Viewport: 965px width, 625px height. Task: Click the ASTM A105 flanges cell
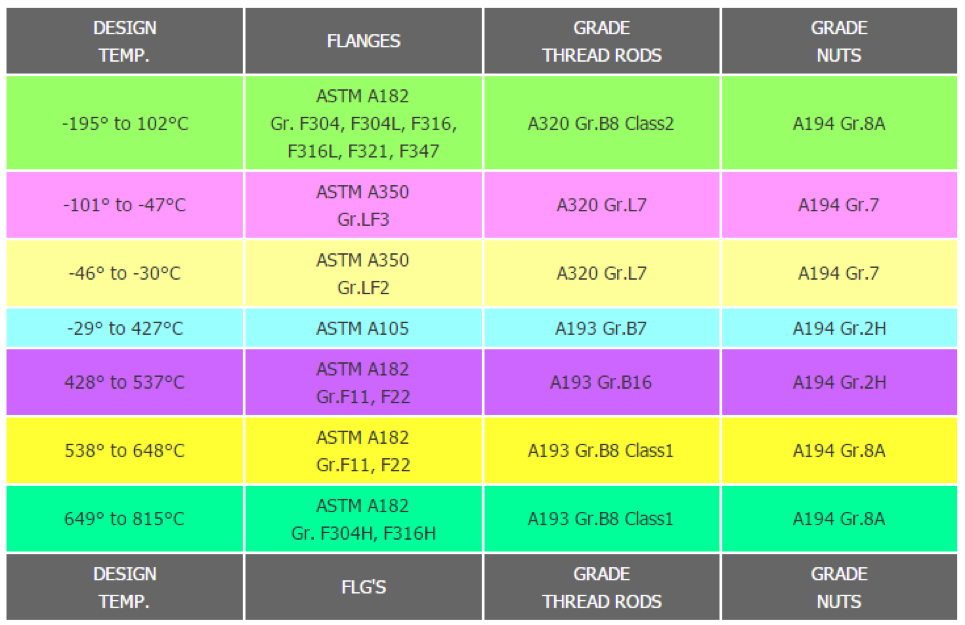point(363,328)
